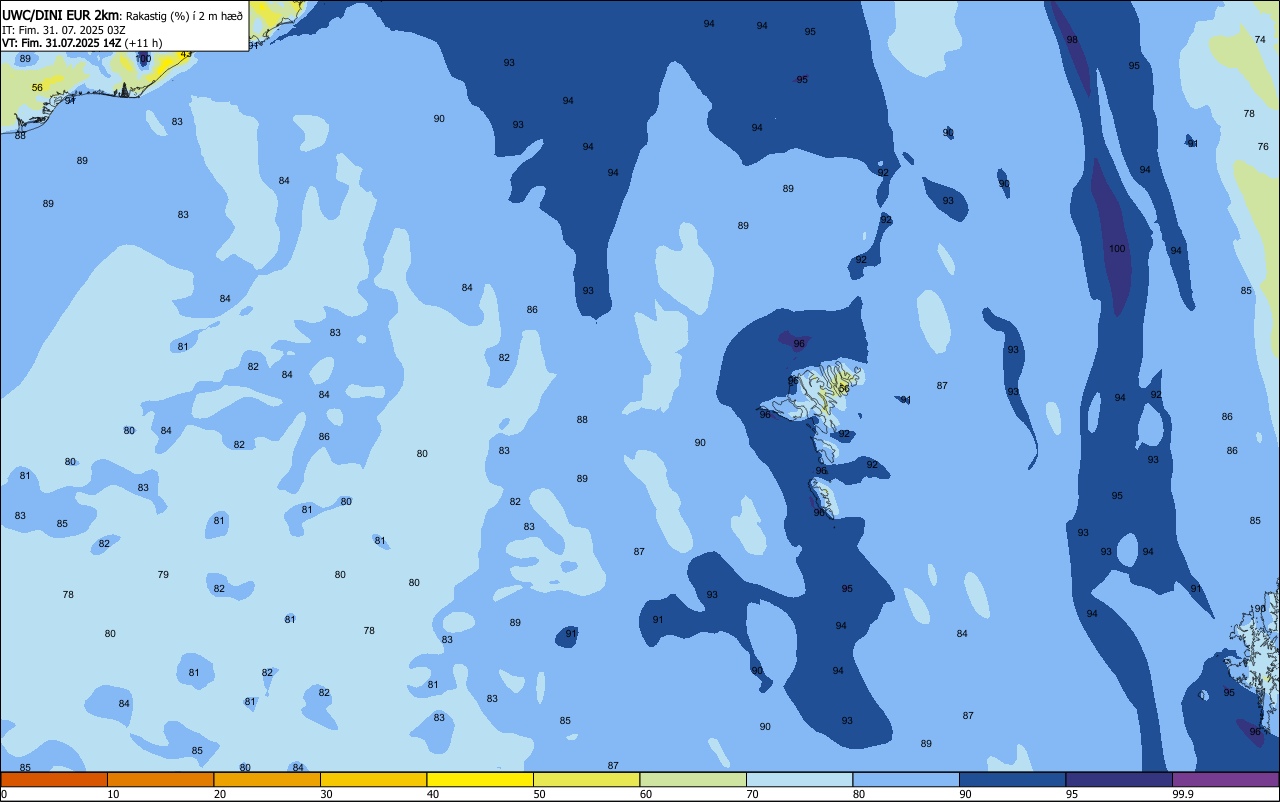Click the 50–60 yellow-green legend swatch

tap(586, 779)
